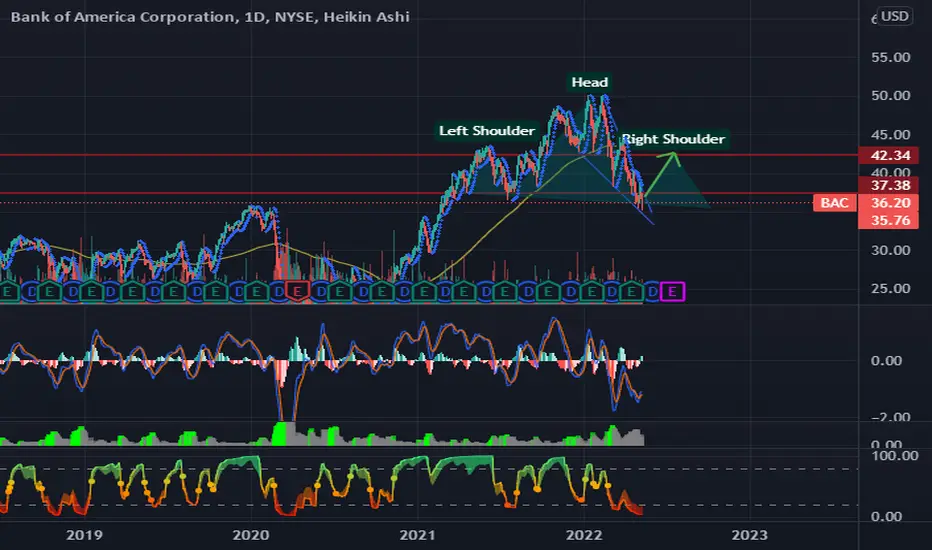Screen dimensions: 932x550
Task: Select the Right Shoulder label
Action: [x=673, y=139]
